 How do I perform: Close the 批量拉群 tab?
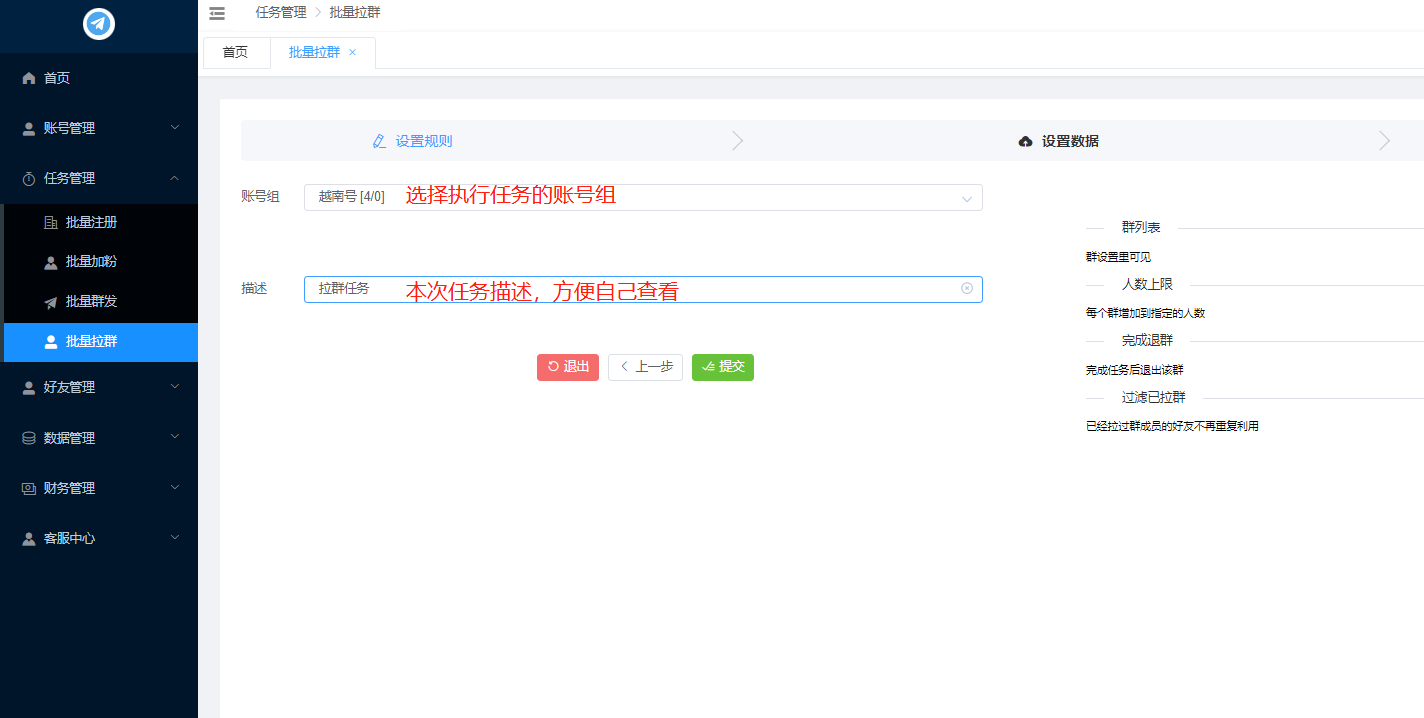coord(352,53)
